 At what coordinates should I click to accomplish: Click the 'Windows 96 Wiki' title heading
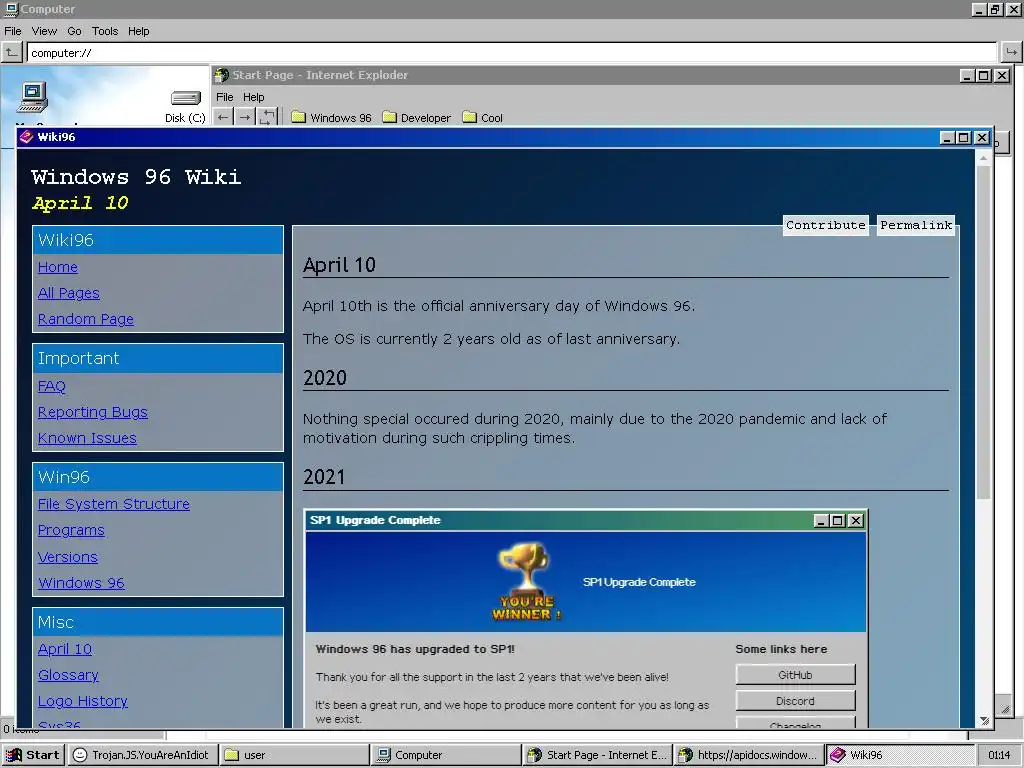coord(136,177)
